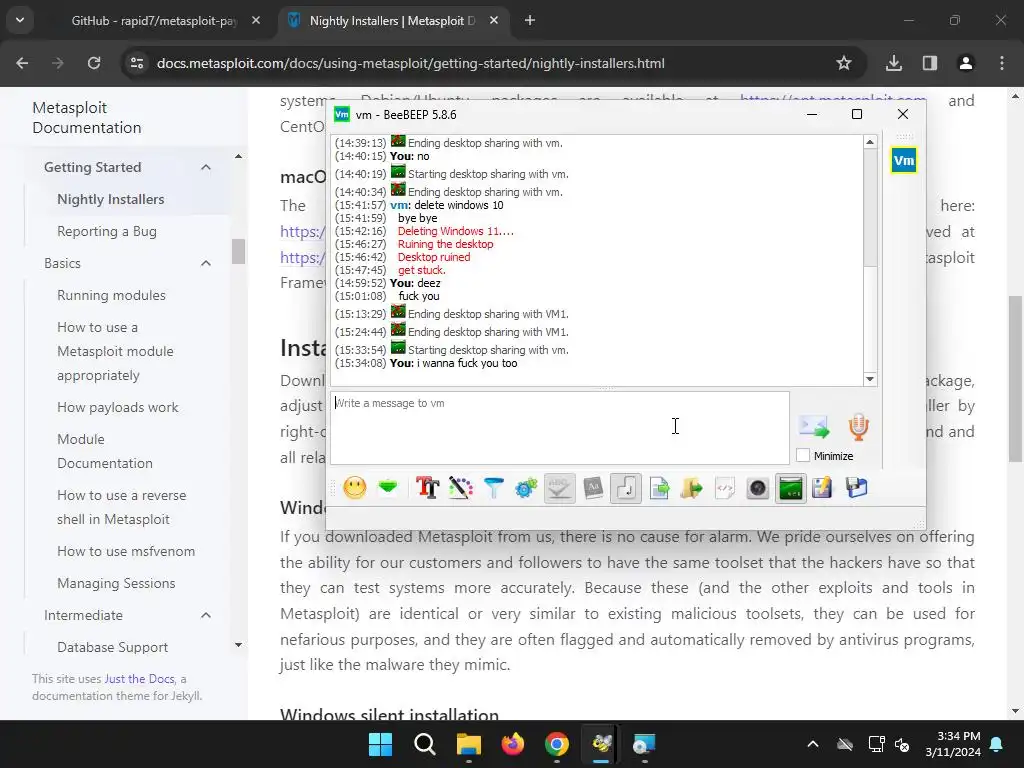Open Database Support sidebar item
The height and width of the screenshot is (768, 1024).
(x=112, y=647)
